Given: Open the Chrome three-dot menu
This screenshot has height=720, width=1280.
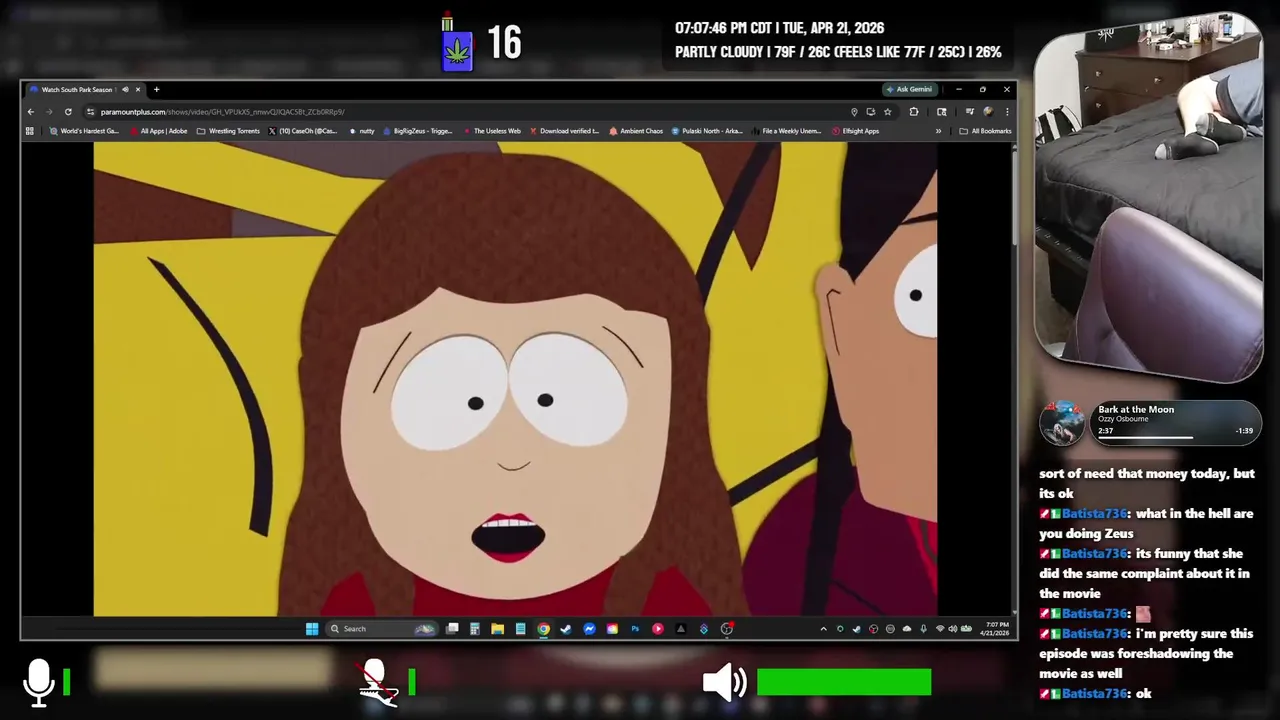Looking at the screenshot, I should [1007, 112].
